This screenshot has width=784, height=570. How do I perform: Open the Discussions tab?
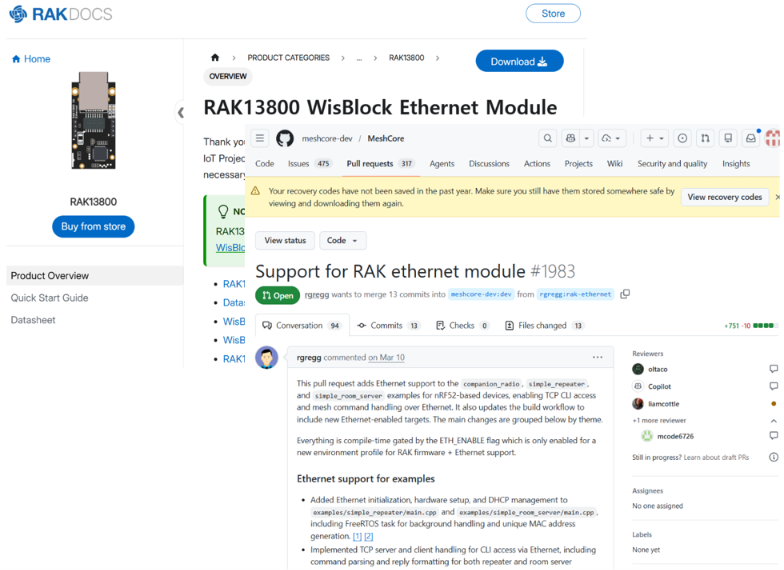(x=489, y=164)
